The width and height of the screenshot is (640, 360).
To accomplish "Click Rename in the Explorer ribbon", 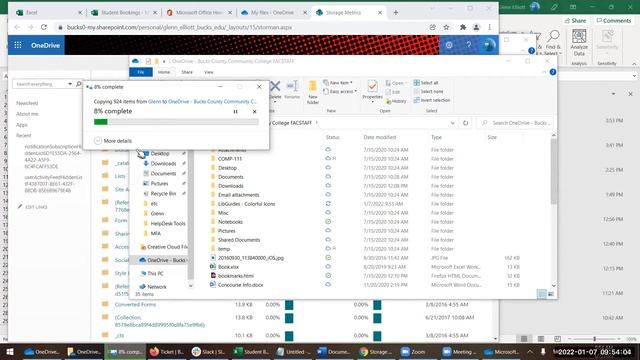I will tap(292, 90).
